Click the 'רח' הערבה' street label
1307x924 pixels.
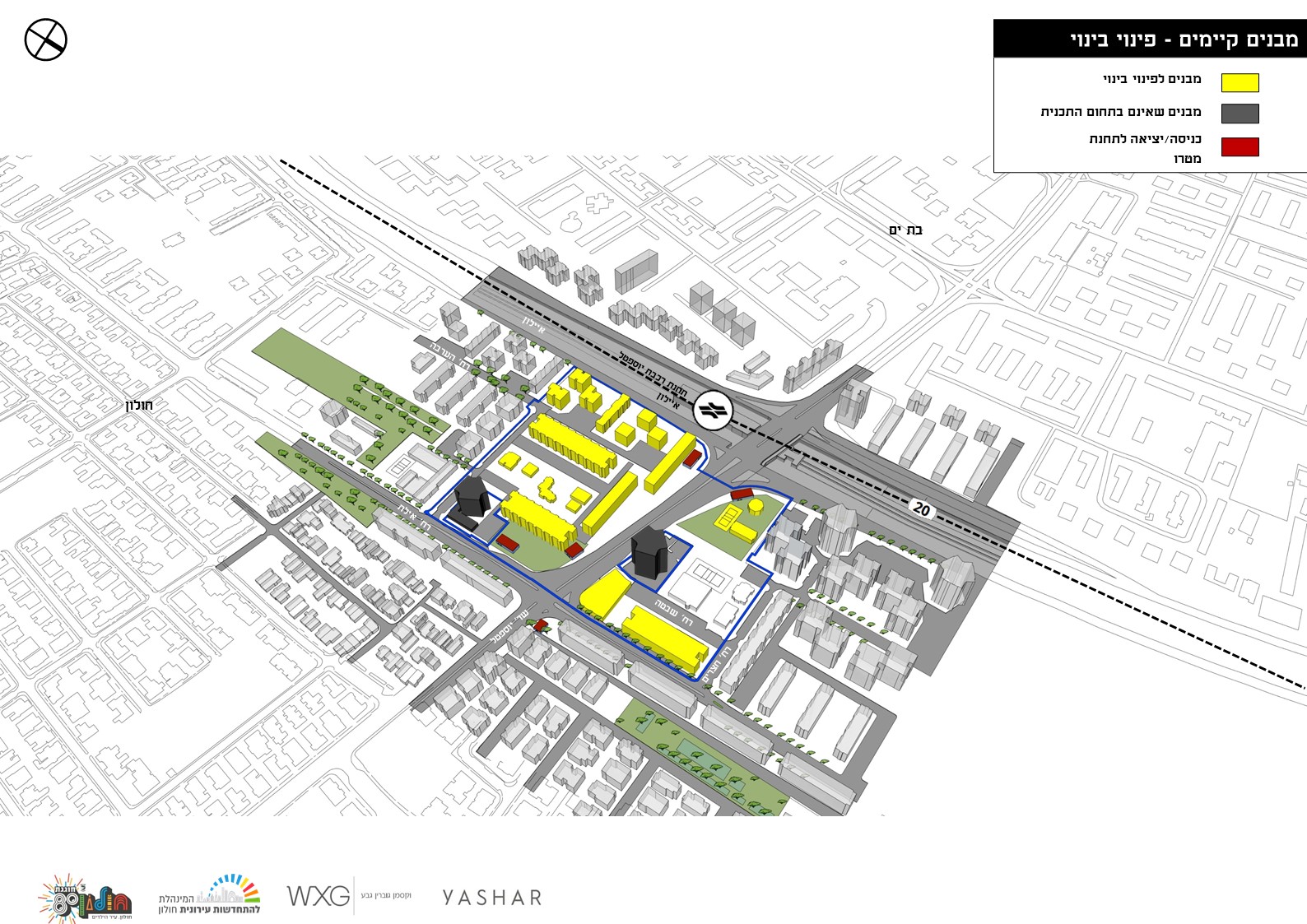click(x=447, y=355)
